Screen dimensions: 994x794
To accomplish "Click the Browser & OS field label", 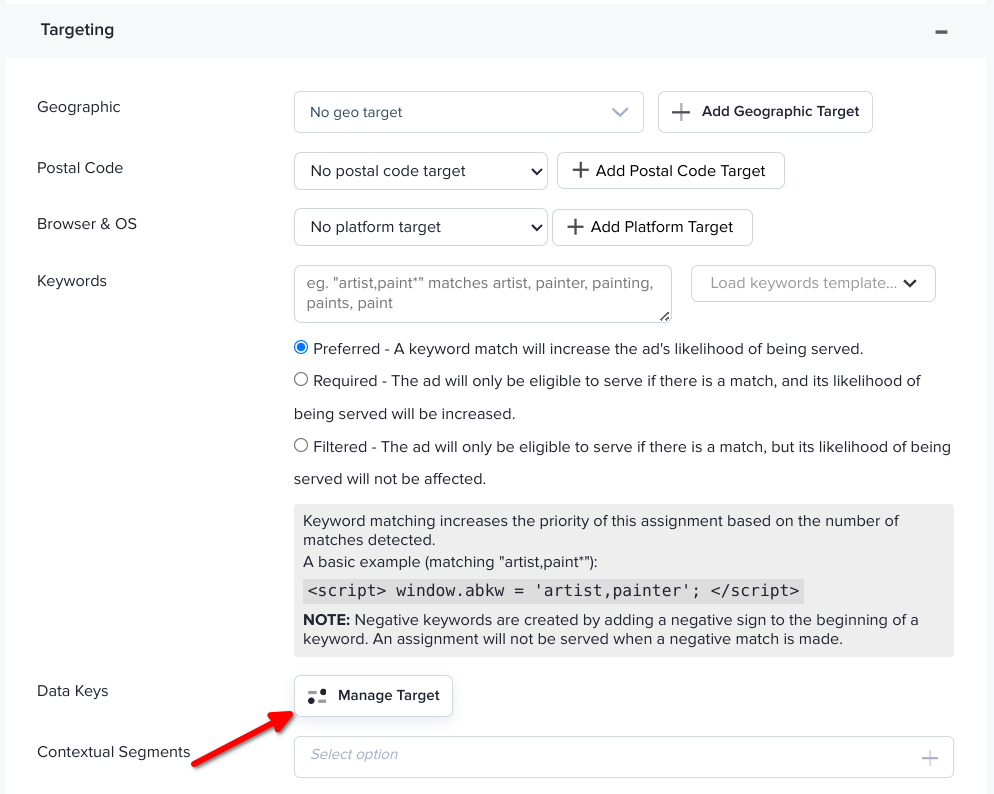I will (87, 224).
